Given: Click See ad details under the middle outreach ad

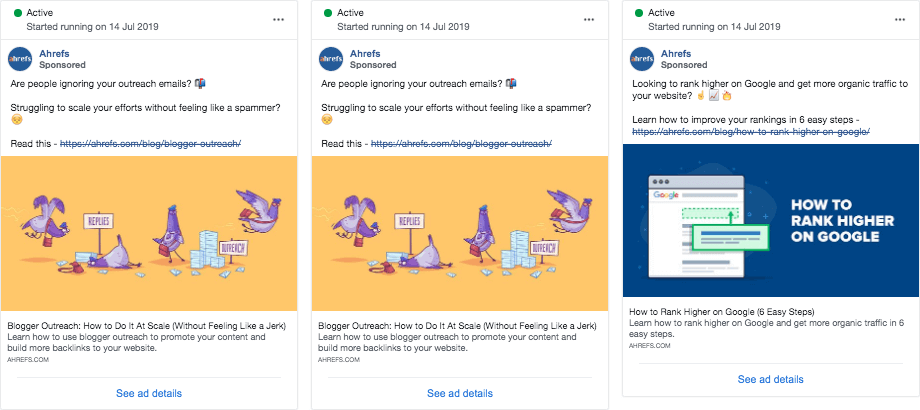Looking at the screenshot, I should tap(460, 394).
